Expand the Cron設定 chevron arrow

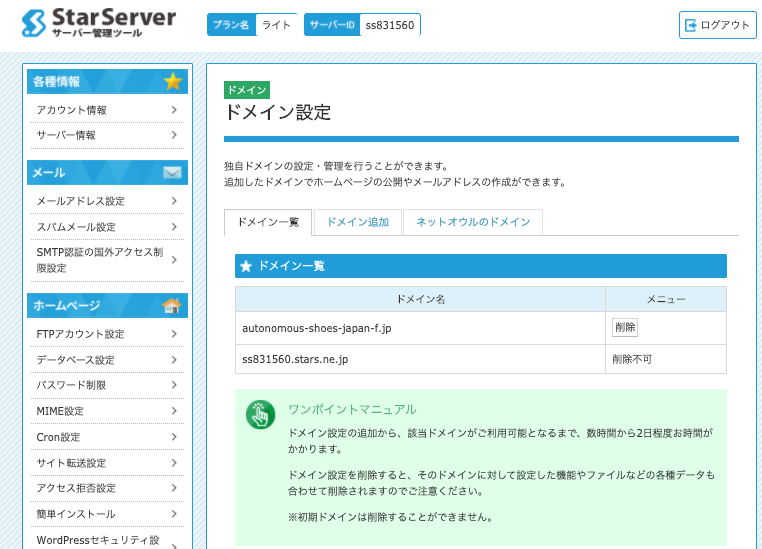click(174, 437)
